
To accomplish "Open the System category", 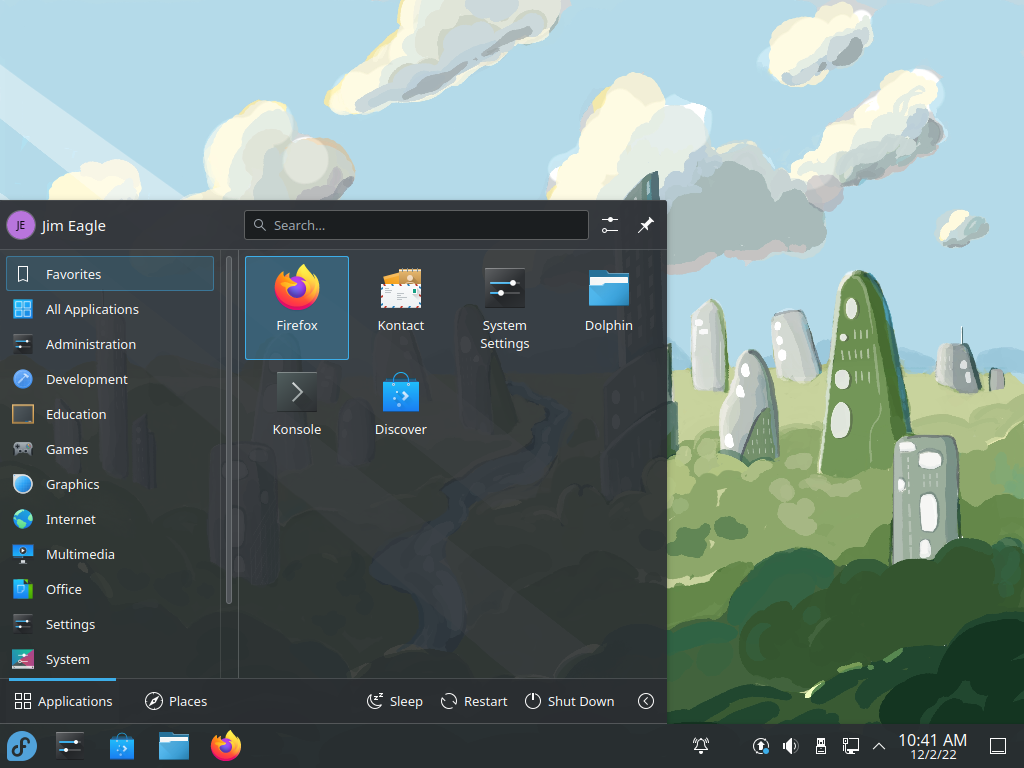I will point(110,660).
